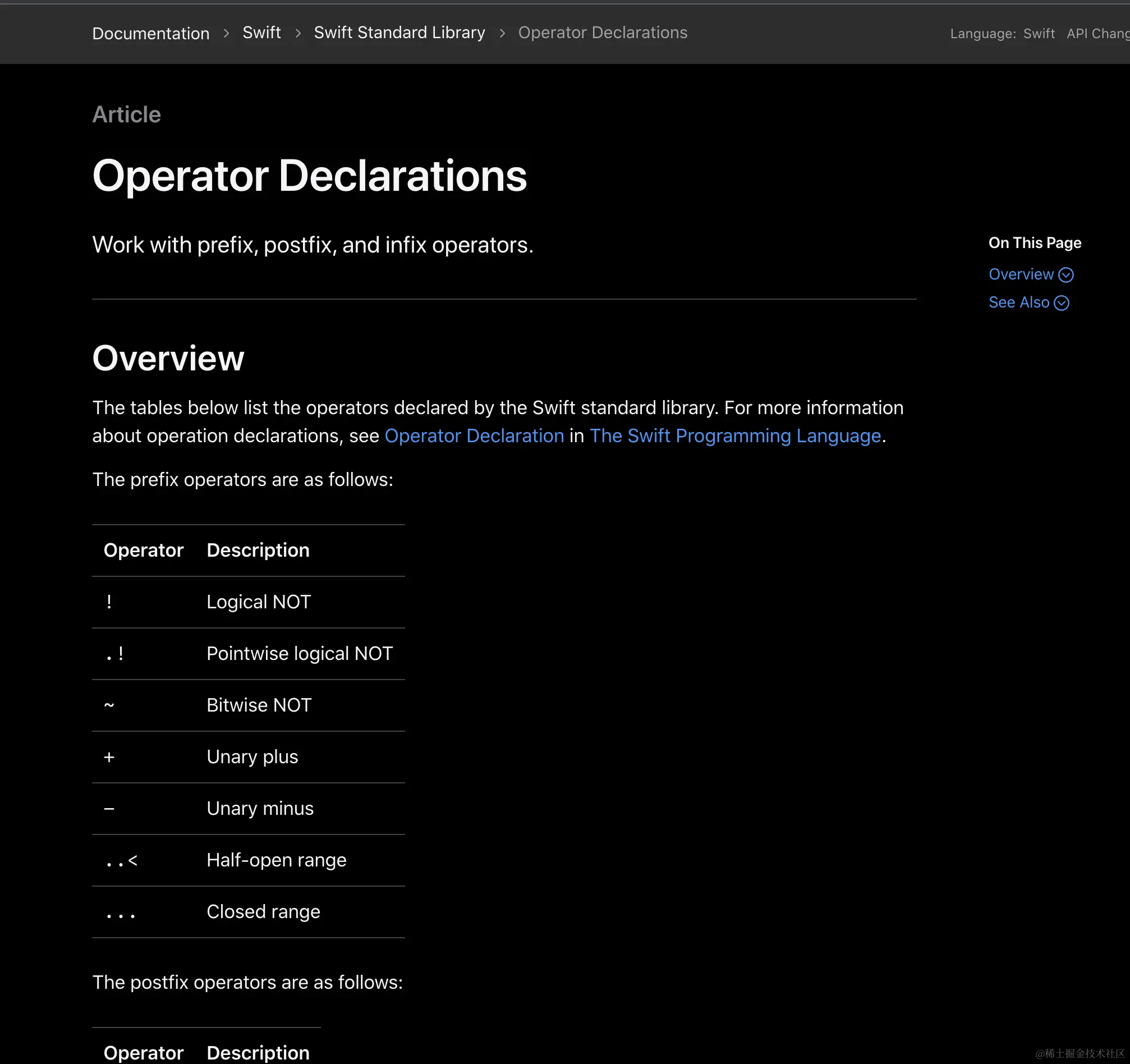
Task: Jump to See Also section link
Action: click(x=1018, y=302)
